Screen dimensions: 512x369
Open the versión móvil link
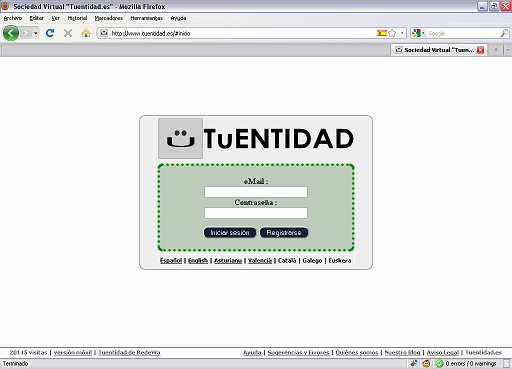click(x=73, y=352)
